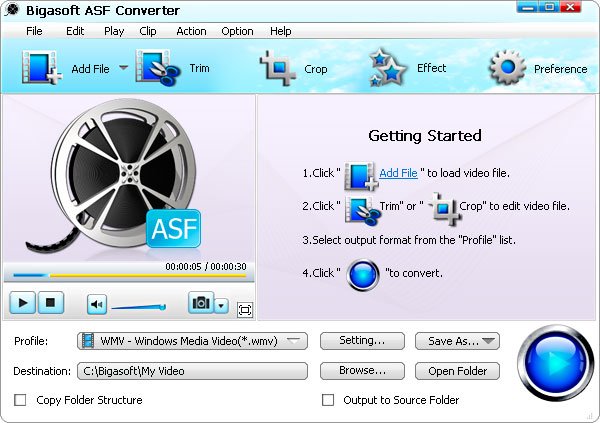Expand the Add File dropdown arrow

(124, 68)
